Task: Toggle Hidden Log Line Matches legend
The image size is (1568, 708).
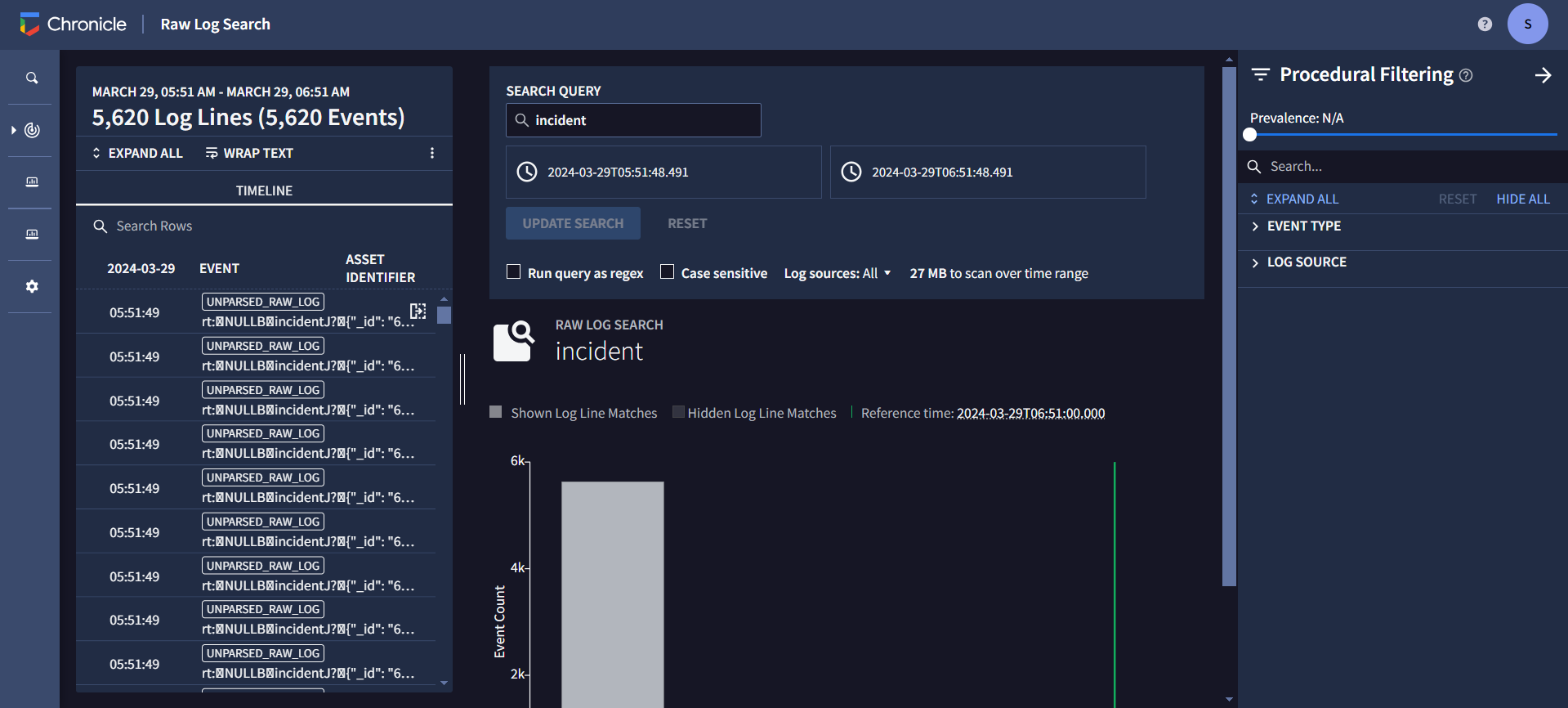Action: pyautogui.click(x=754, y=413)
